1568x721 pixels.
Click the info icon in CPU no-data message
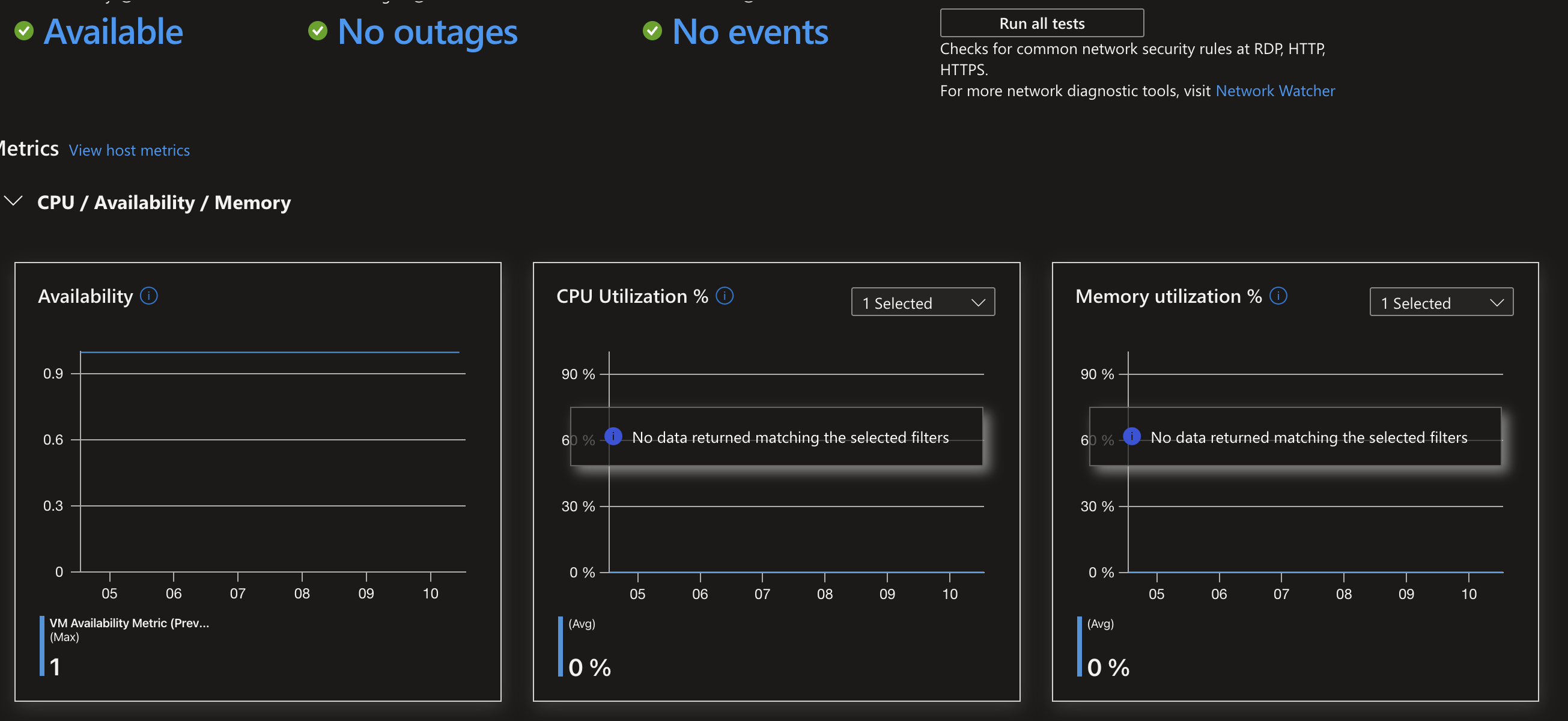coord(613,436)
